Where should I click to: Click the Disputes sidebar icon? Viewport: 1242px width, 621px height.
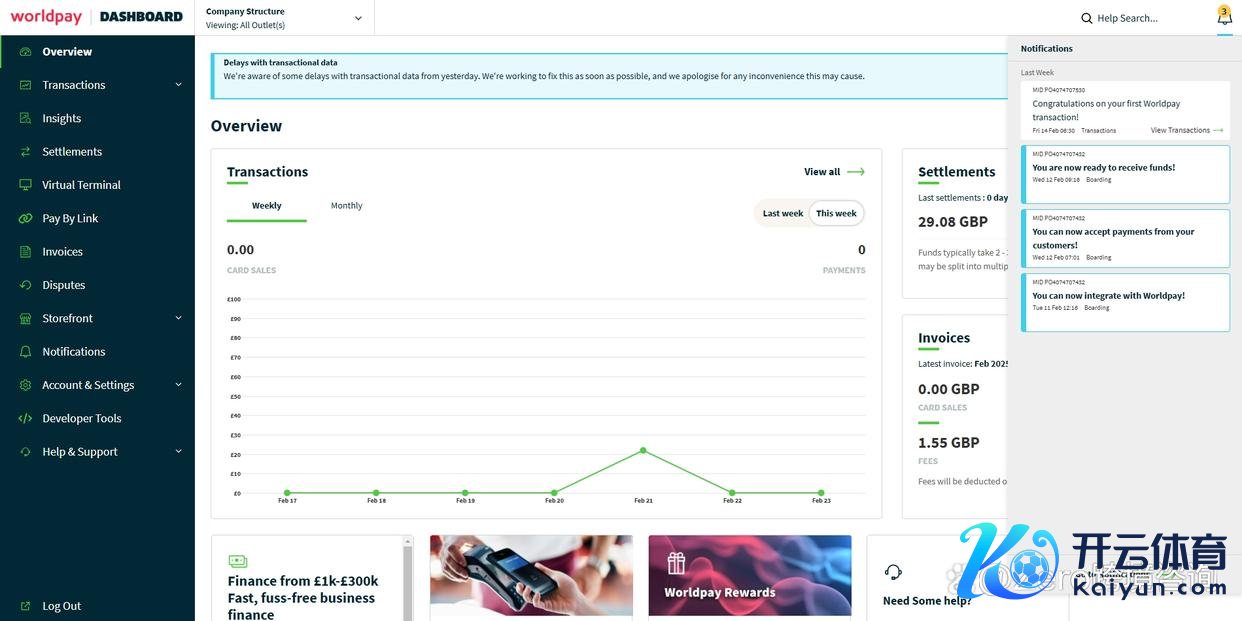coord(25,285)
